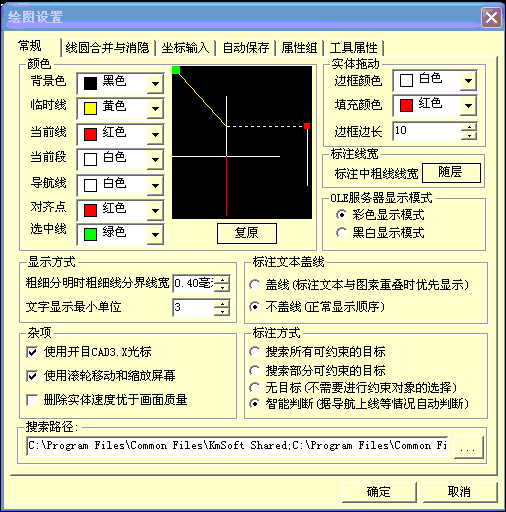This screenshot has width=506, height=512.
Task: Decrease 粗细线分界线宽 with down arrow
Action: click(x=222, y=288)
